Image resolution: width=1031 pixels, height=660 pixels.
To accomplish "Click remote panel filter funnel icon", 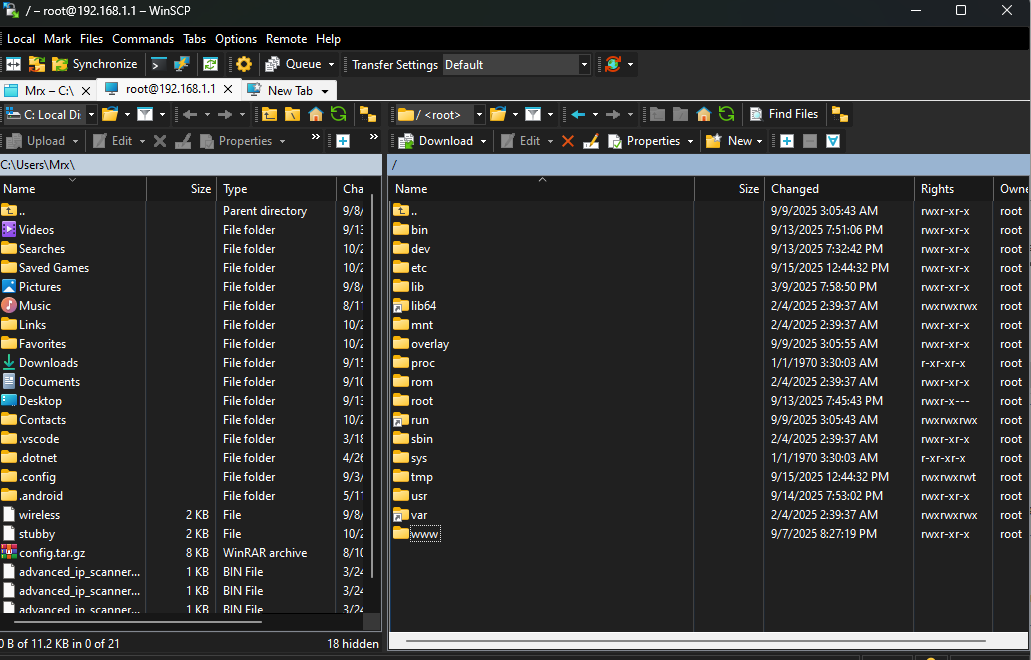I will point(533,114).
